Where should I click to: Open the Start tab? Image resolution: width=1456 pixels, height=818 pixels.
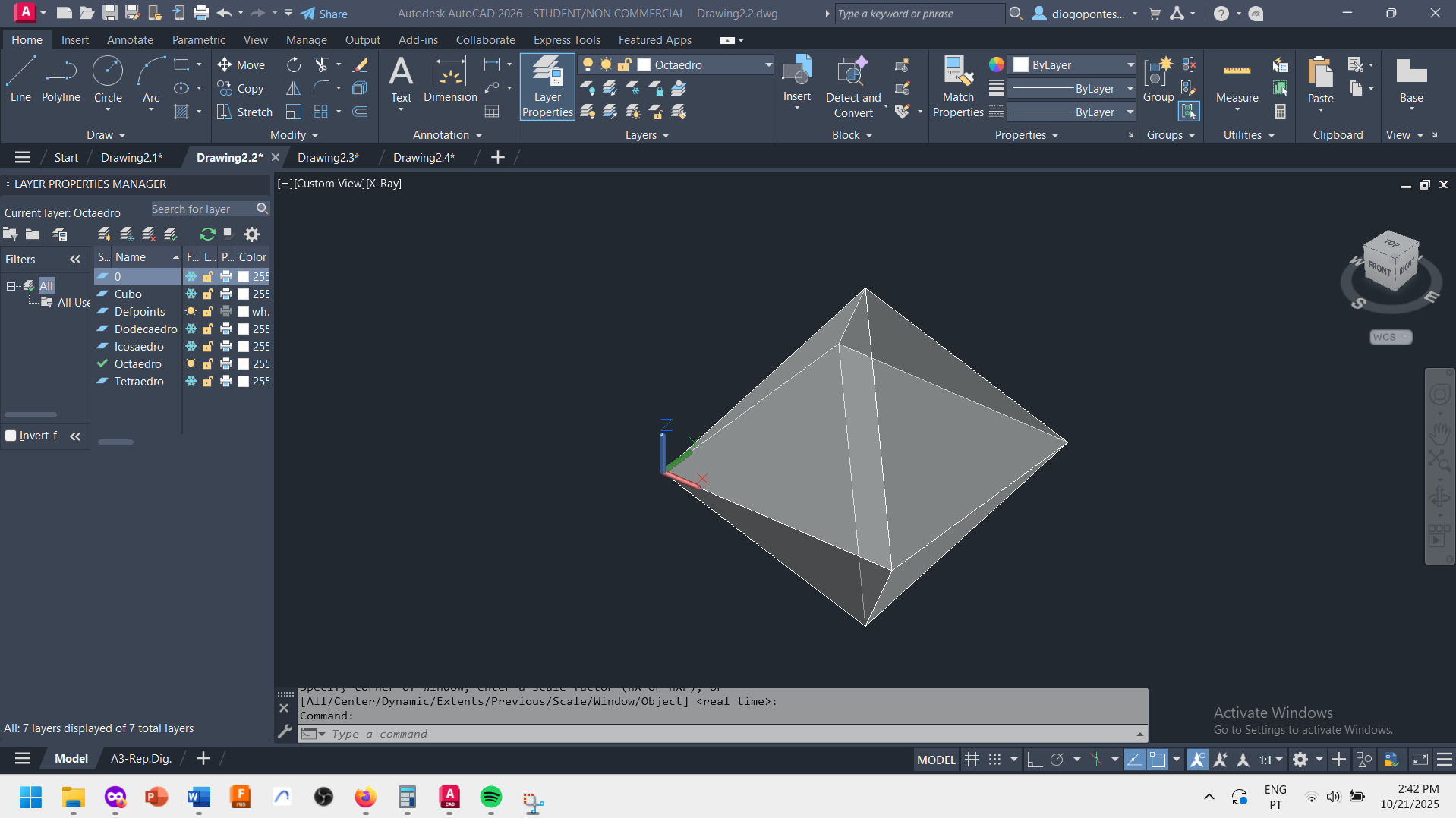(x=66, y=158)
